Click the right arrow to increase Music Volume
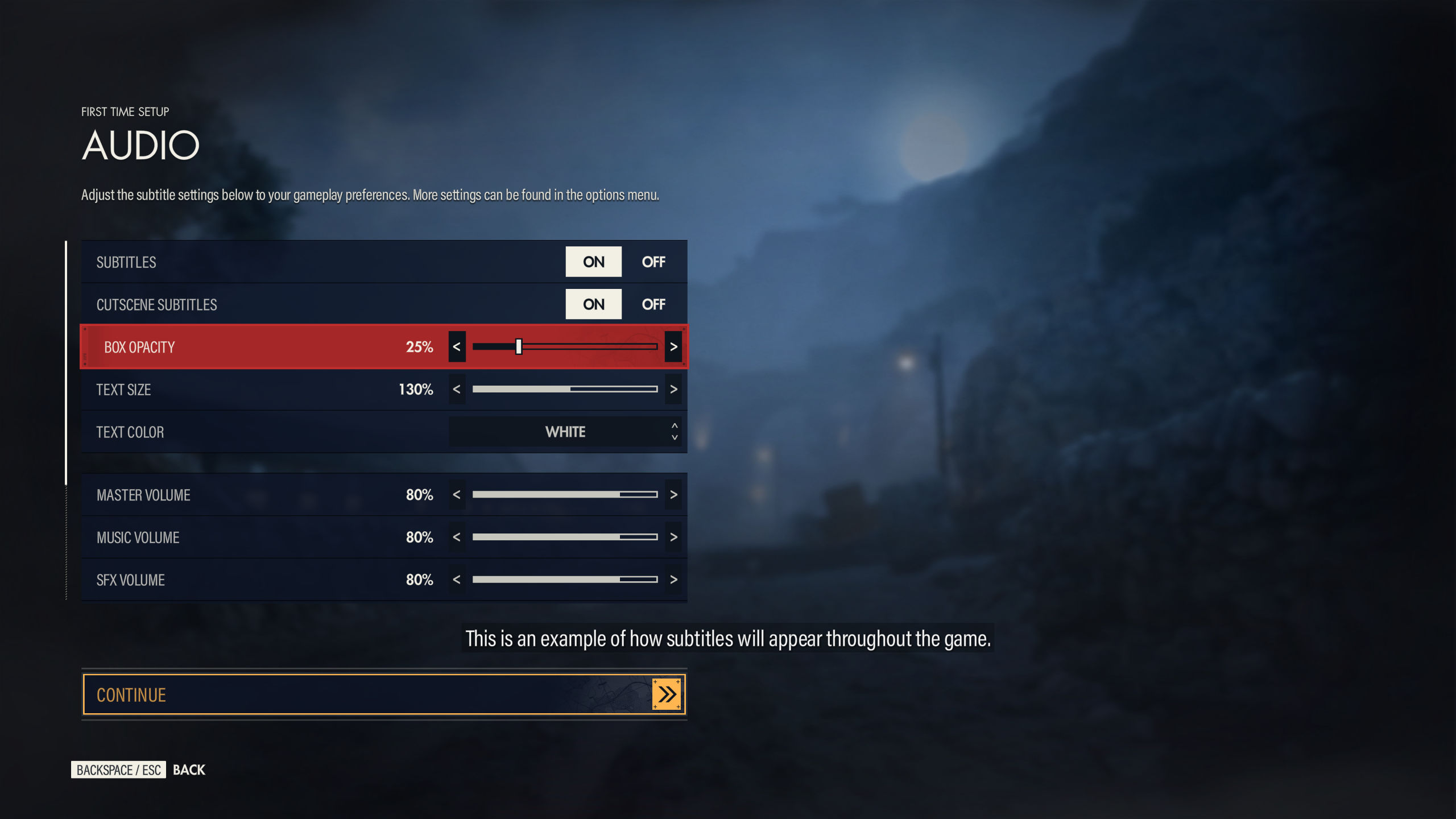This screenshot has width=1456, height=819. [x=675, y=537]
